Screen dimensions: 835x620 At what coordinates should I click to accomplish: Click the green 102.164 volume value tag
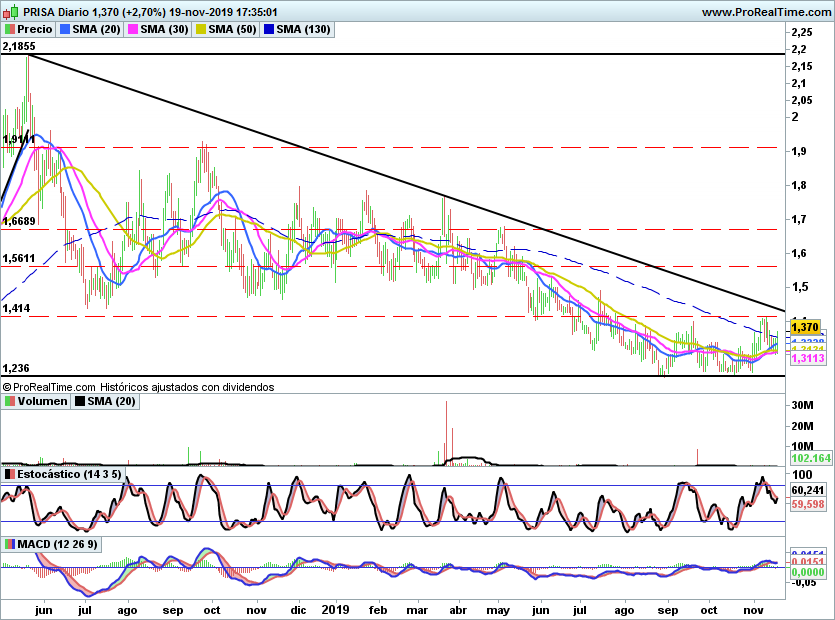[x=811, y=458]
